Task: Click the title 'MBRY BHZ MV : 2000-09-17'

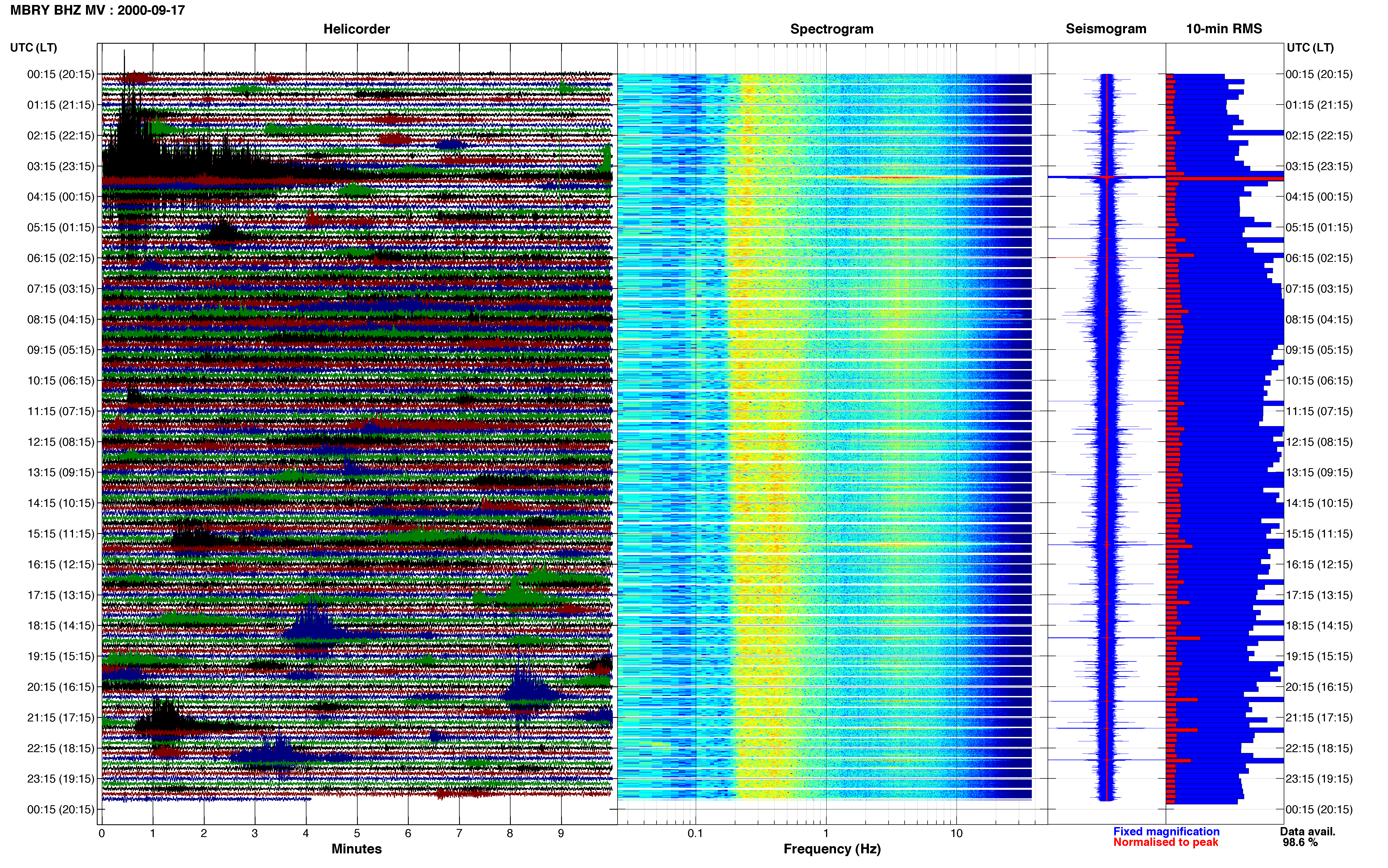Action: tap(98, 10)
